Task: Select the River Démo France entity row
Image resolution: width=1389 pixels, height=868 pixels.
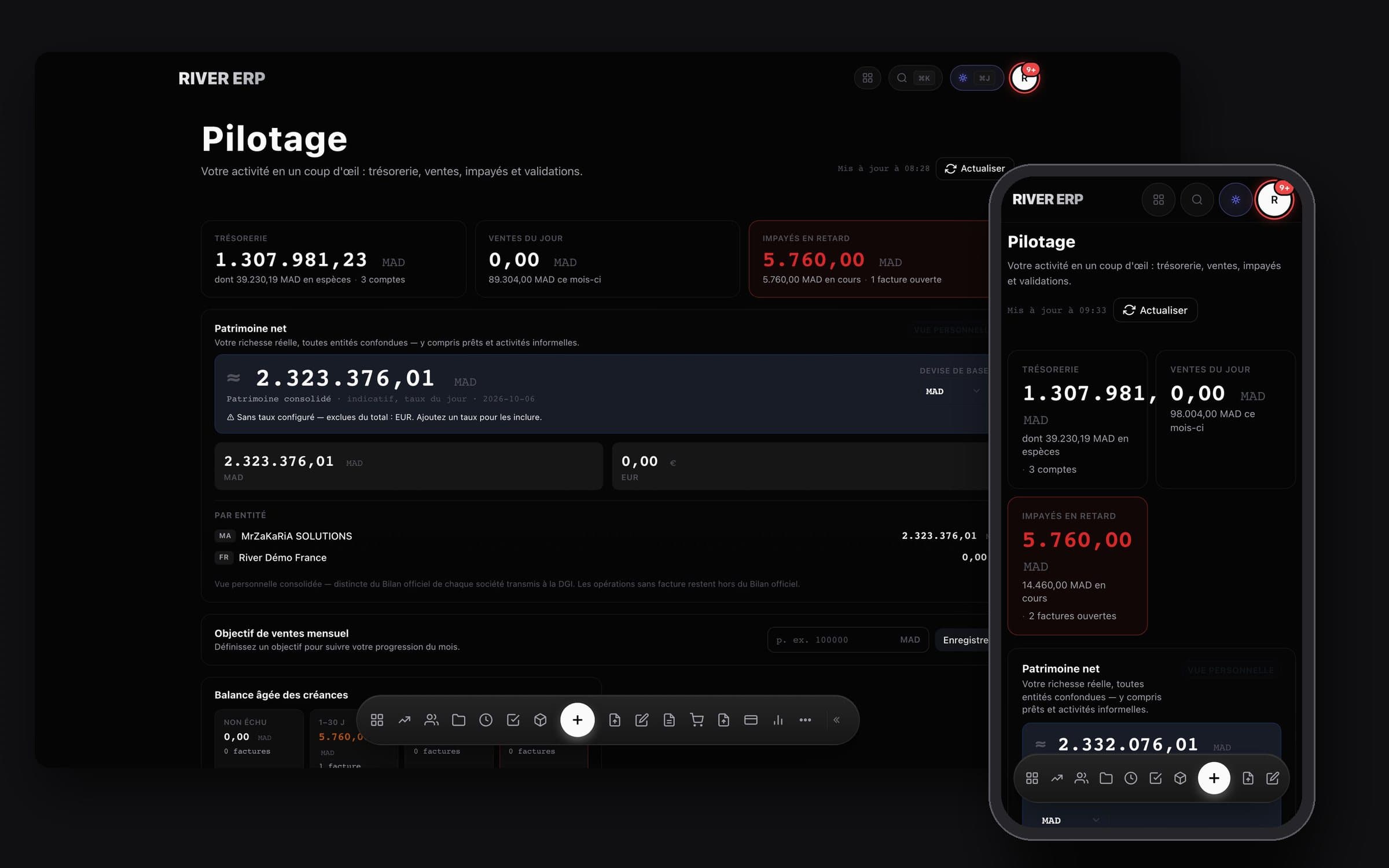Action: (602, 557)
